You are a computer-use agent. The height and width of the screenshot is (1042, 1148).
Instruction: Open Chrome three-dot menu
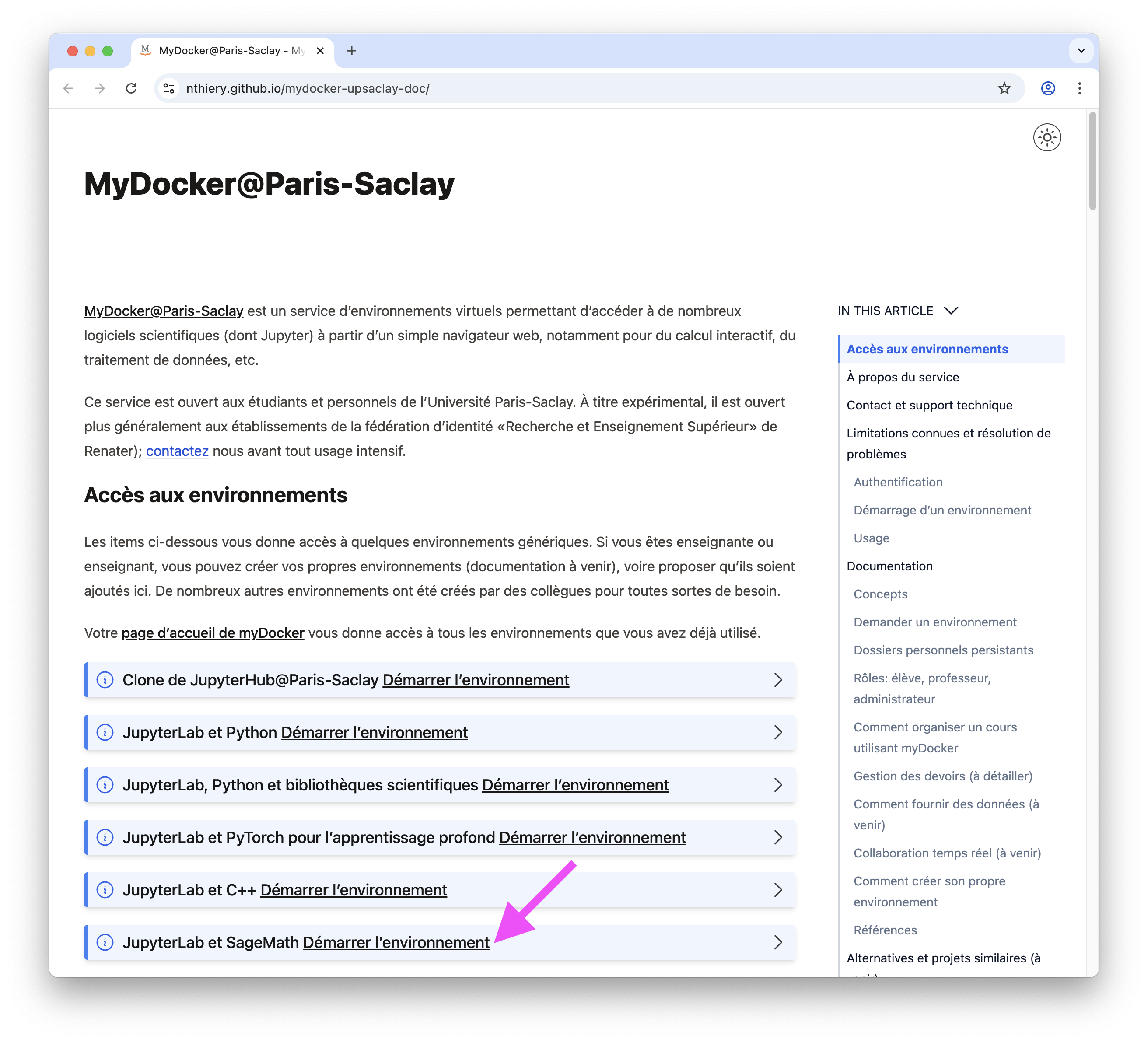pos(1079,88)
